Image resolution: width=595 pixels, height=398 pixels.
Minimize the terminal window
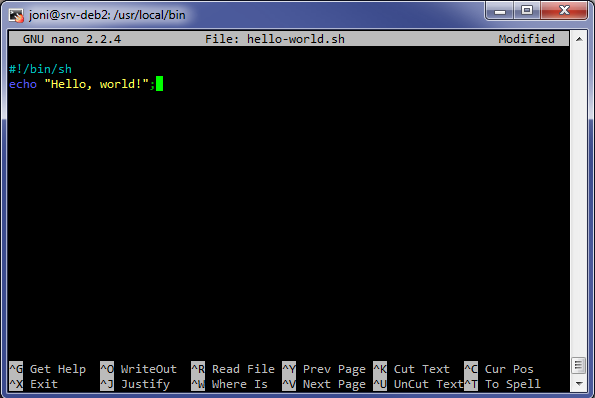(x=500, y=10)
